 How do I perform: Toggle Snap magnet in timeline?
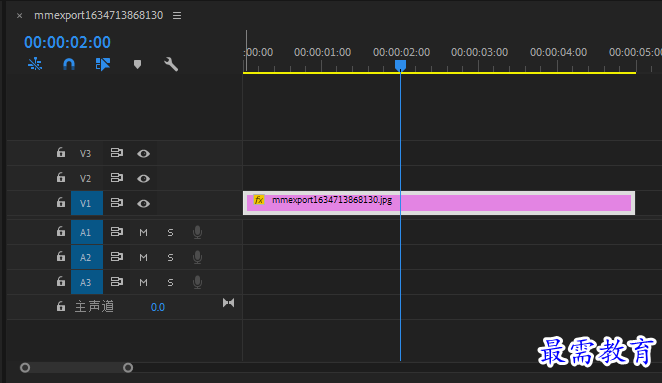pos(69,64)
